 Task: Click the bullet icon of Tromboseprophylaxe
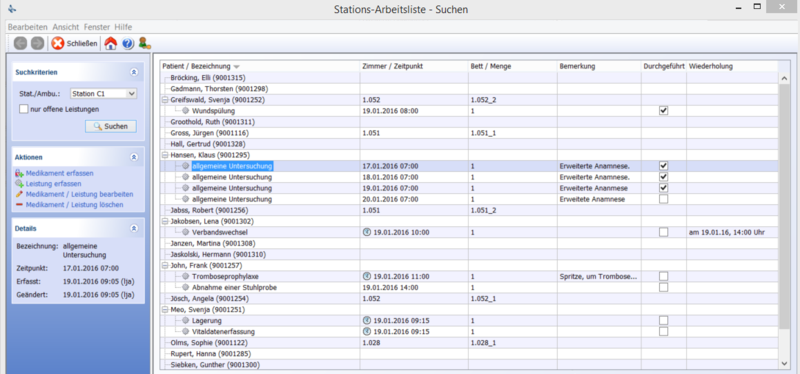[185, 276]
